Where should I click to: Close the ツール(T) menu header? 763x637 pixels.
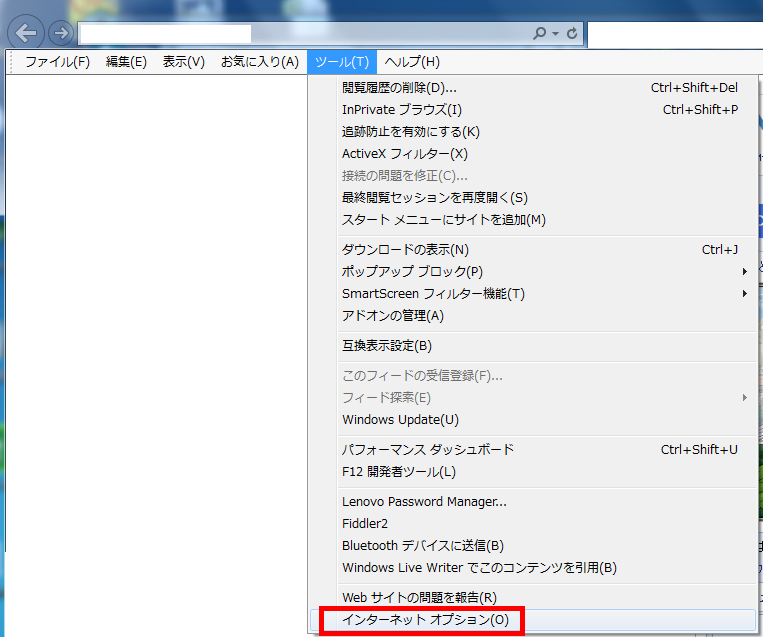(342, 62)
